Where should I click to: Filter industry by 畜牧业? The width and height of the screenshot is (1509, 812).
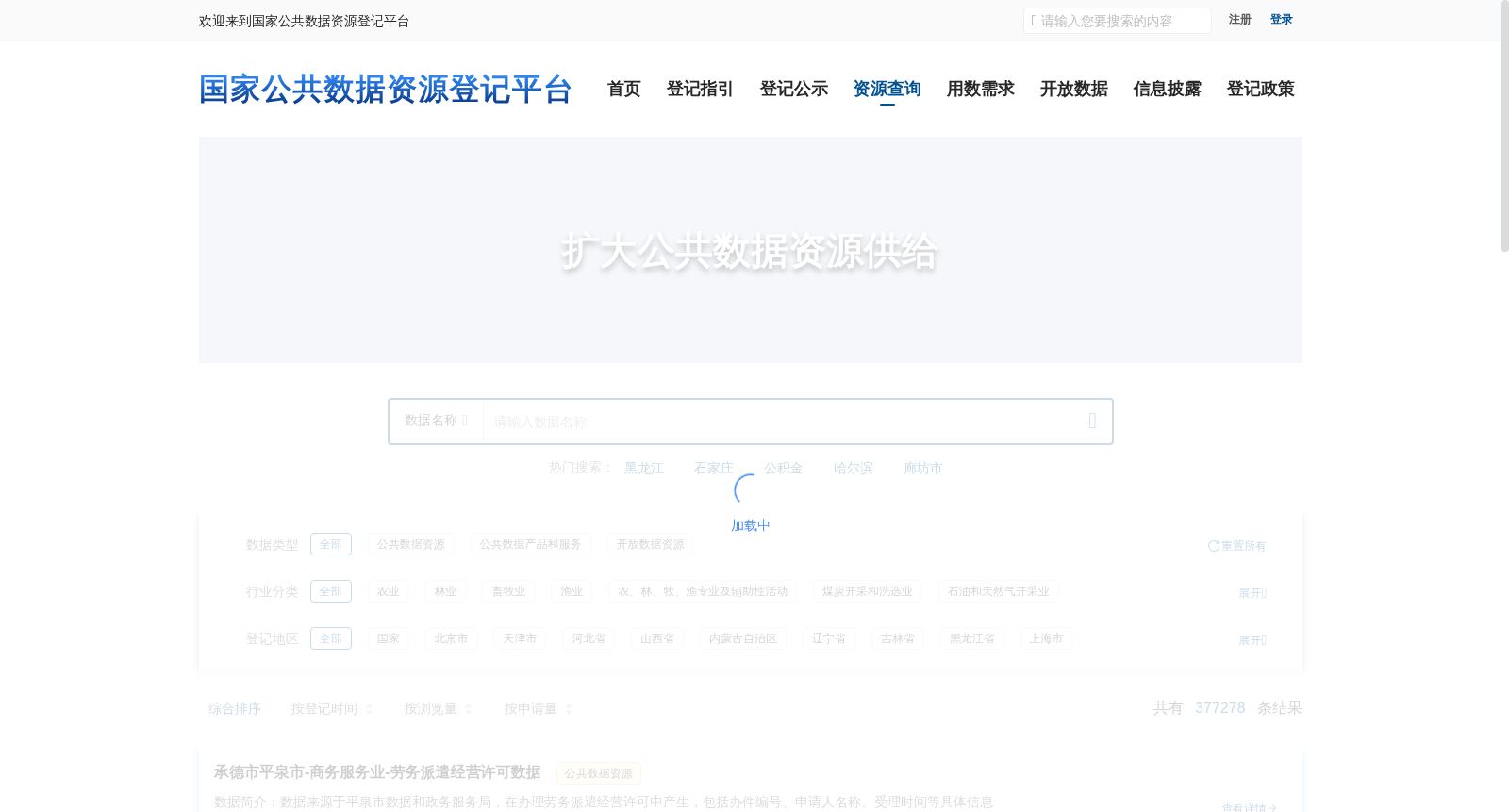[509, 591]
